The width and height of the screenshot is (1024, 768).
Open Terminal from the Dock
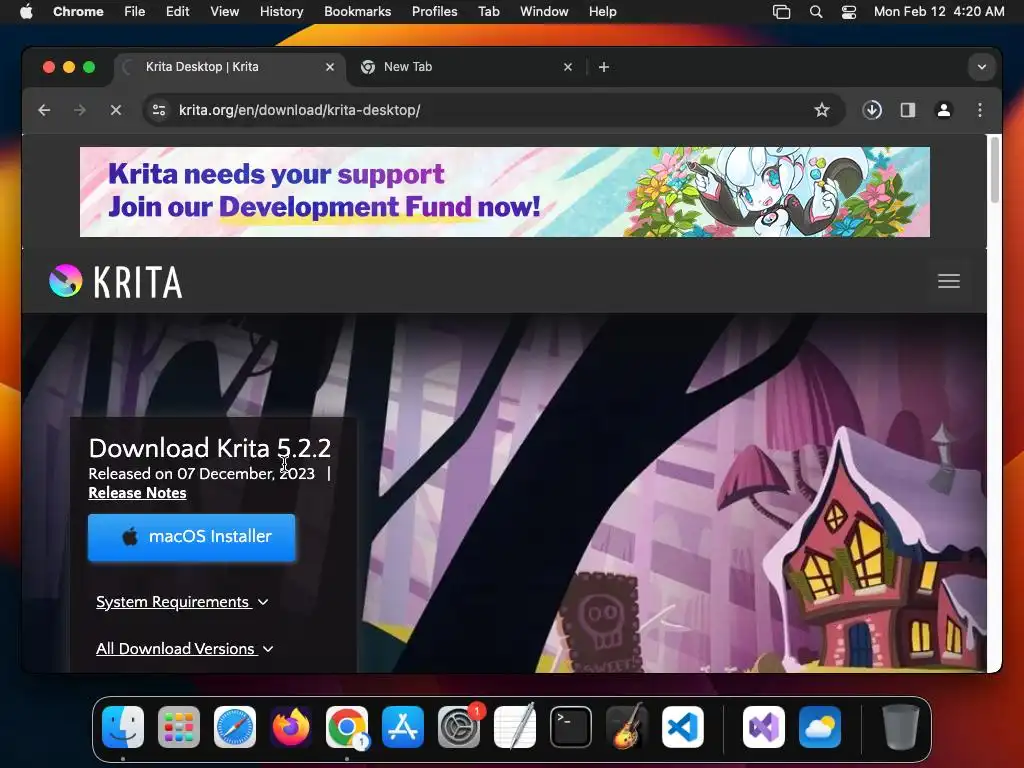pyautogui.click(x=571, y=727)
